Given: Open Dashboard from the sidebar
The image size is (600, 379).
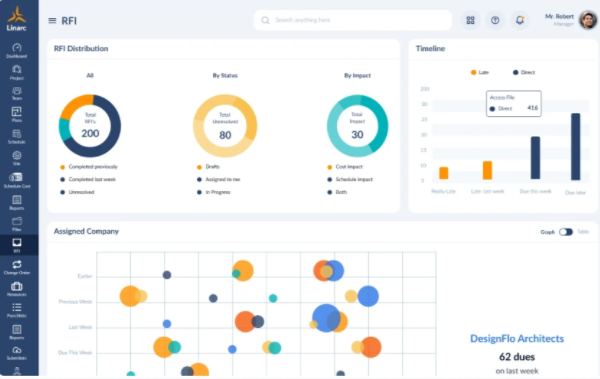Looking at the screenshot, I should pyautogui.click(x=16, y=51).
